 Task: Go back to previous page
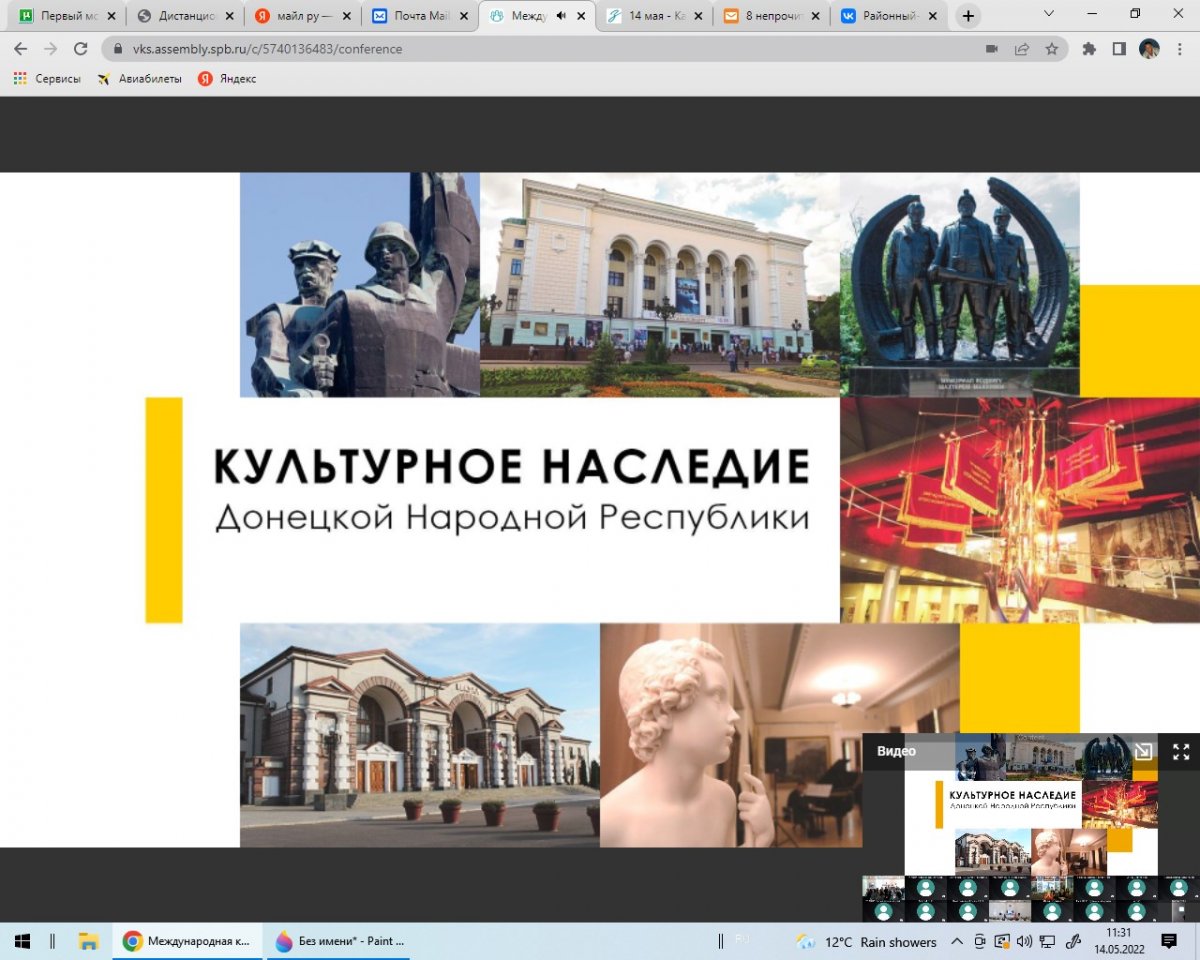[x=21, y=48]
